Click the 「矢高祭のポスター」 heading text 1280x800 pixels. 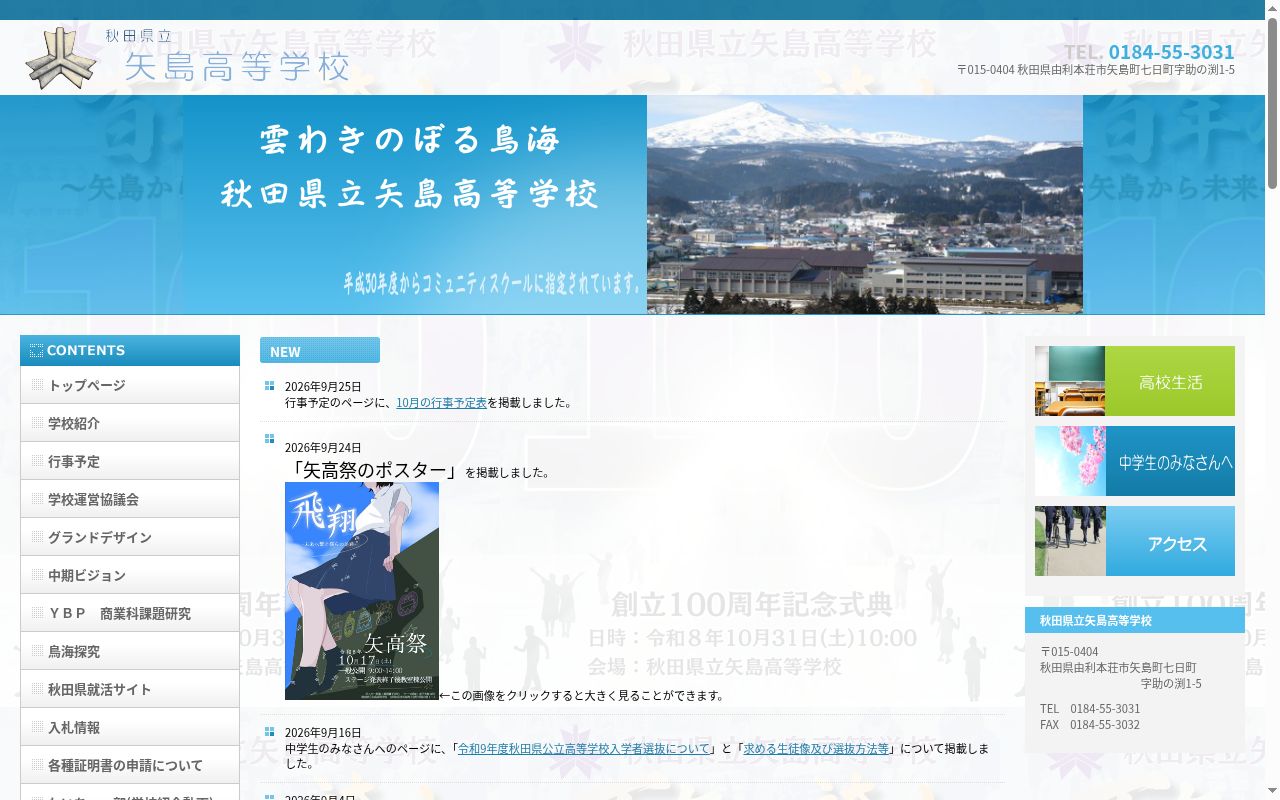pos(374,470)
